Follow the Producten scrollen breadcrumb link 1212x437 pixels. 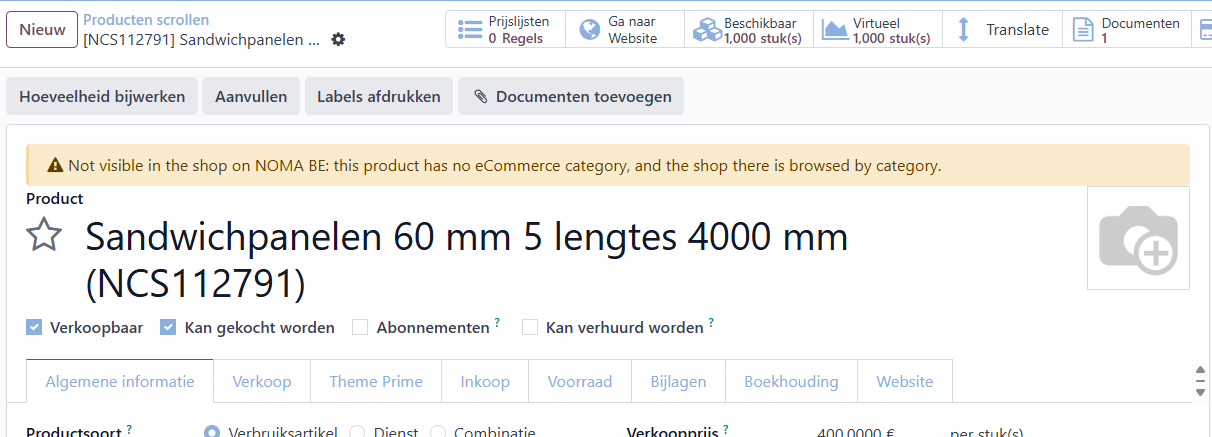pos(146,20)
